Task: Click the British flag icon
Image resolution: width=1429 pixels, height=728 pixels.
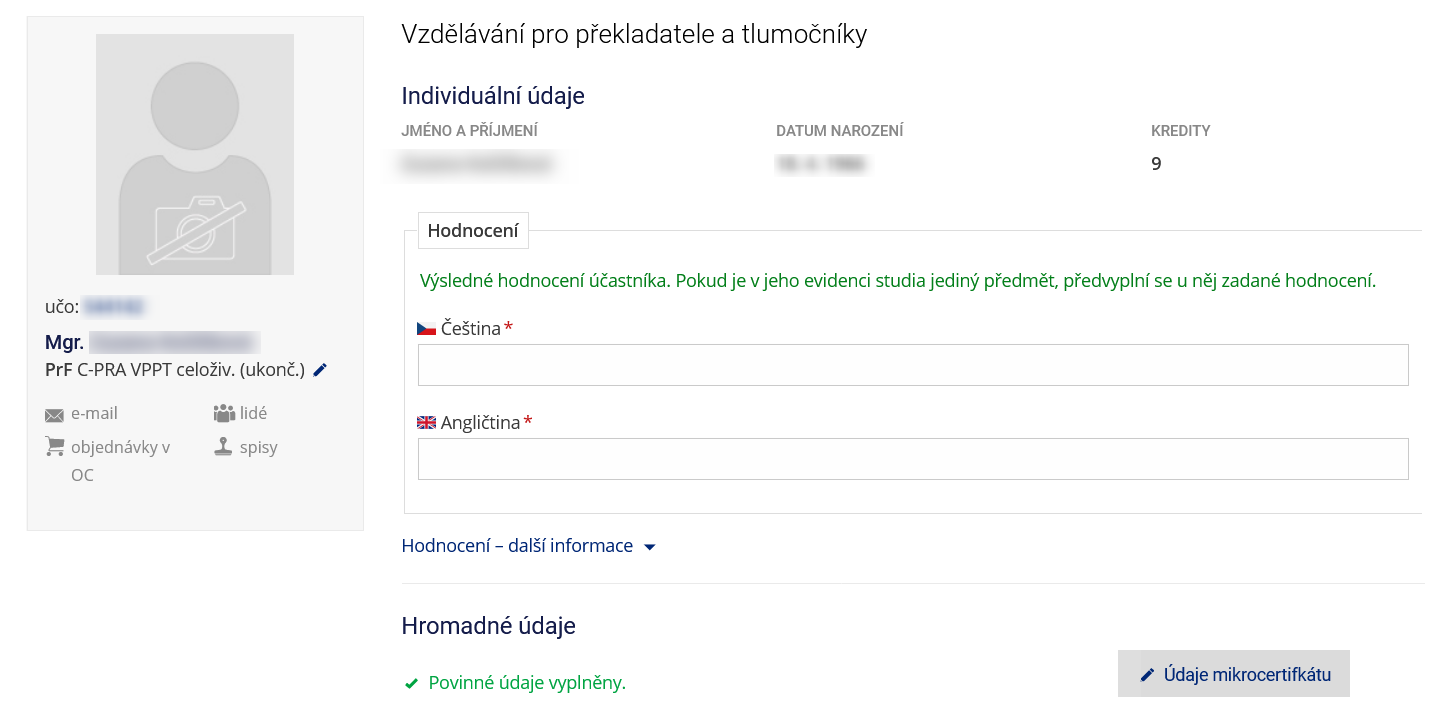Action: [x=426, y=422]
